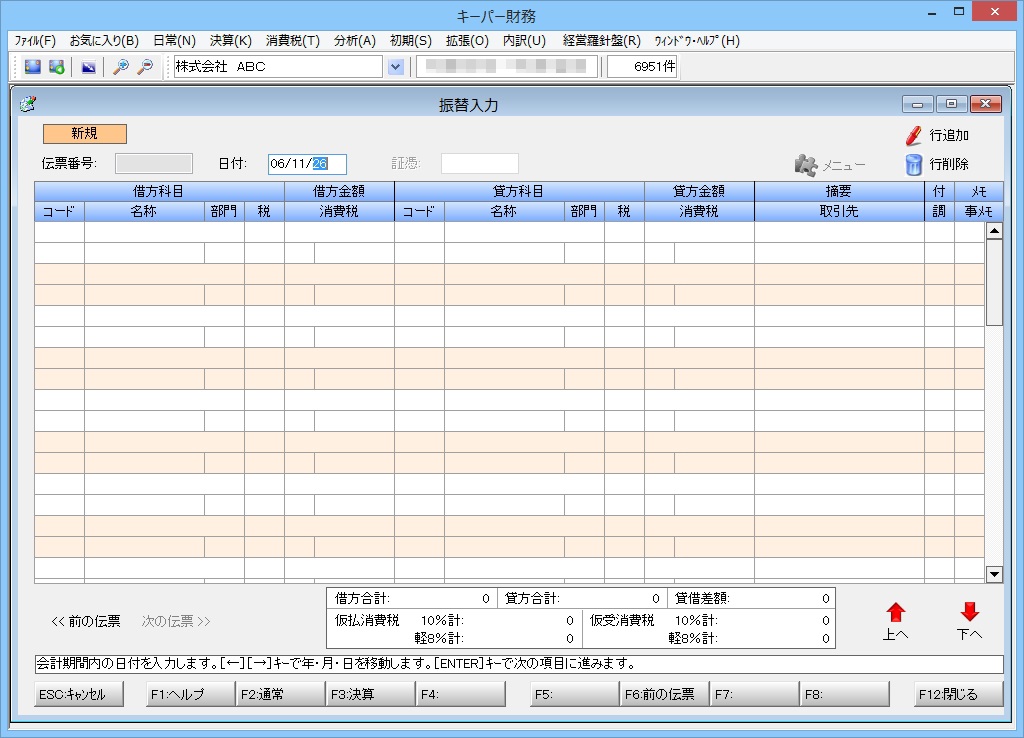Open the 内訳(U) menu
The width and height of the screenshot is (1024, 738).
click(x=524, y=40)
